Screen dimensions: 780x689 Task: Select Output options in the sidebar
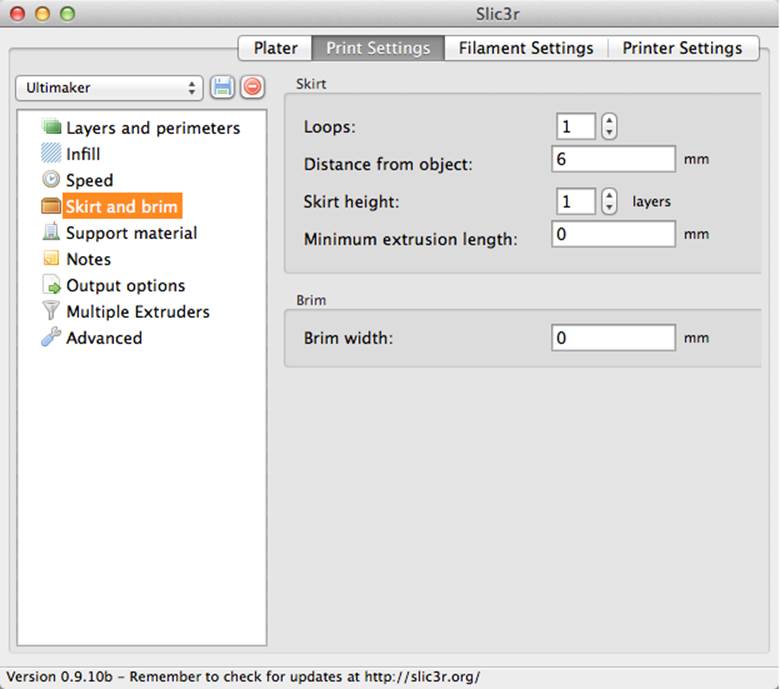(125, 286)
